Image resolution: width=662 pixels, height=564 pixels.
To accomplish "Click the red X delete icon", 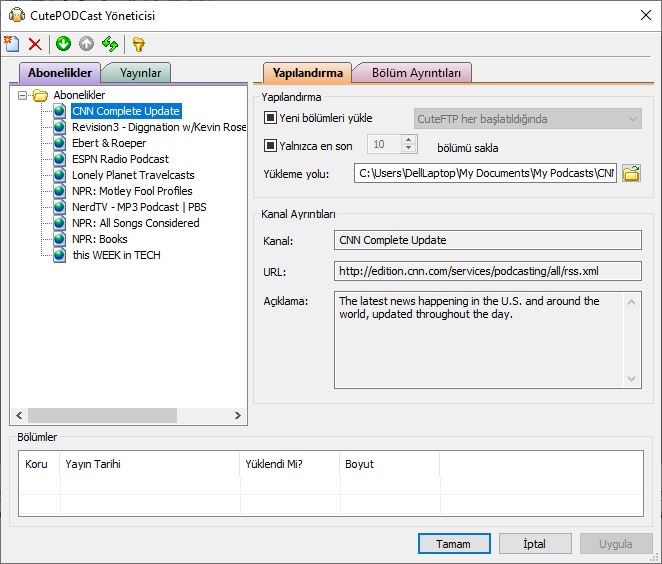I will click(x=35, y=44).
